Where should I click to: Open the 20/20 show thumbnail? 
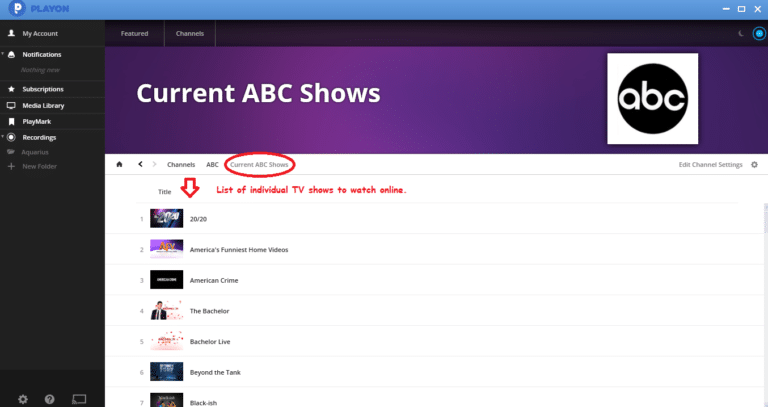click(167, 218)
